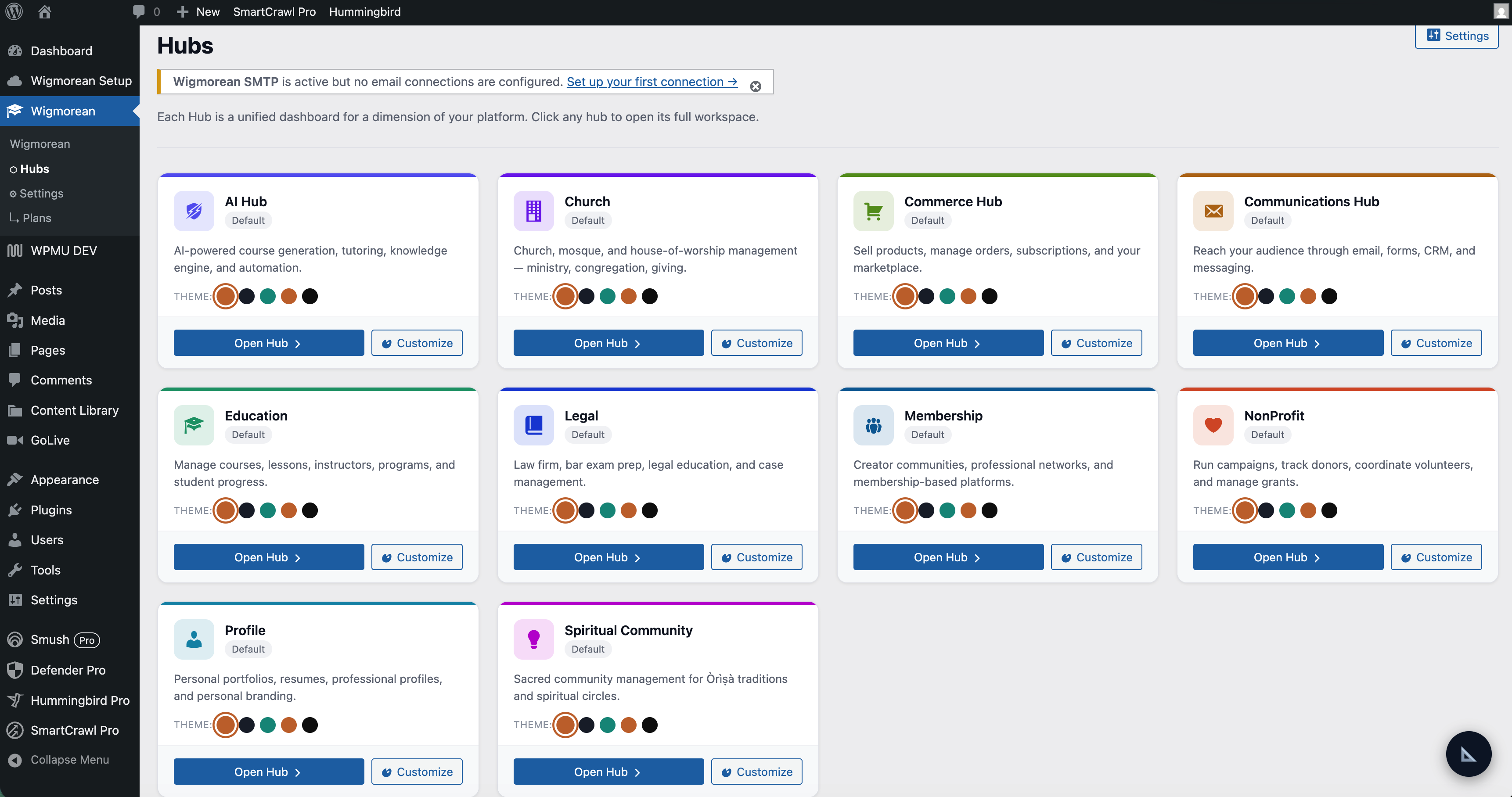This screenshot has height=797, width=1512.
Task: Open the Dashboard menu item
Action: pos(69,50)
